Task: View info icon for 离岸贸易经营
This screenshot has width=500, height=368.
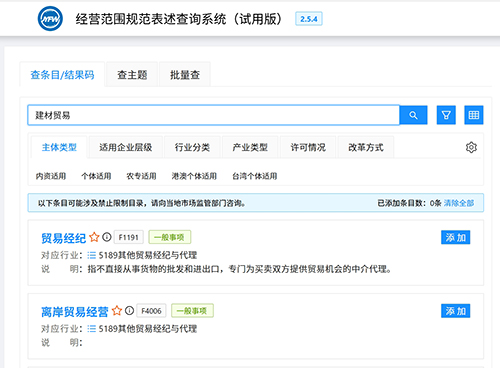Action: click(129, 311)
